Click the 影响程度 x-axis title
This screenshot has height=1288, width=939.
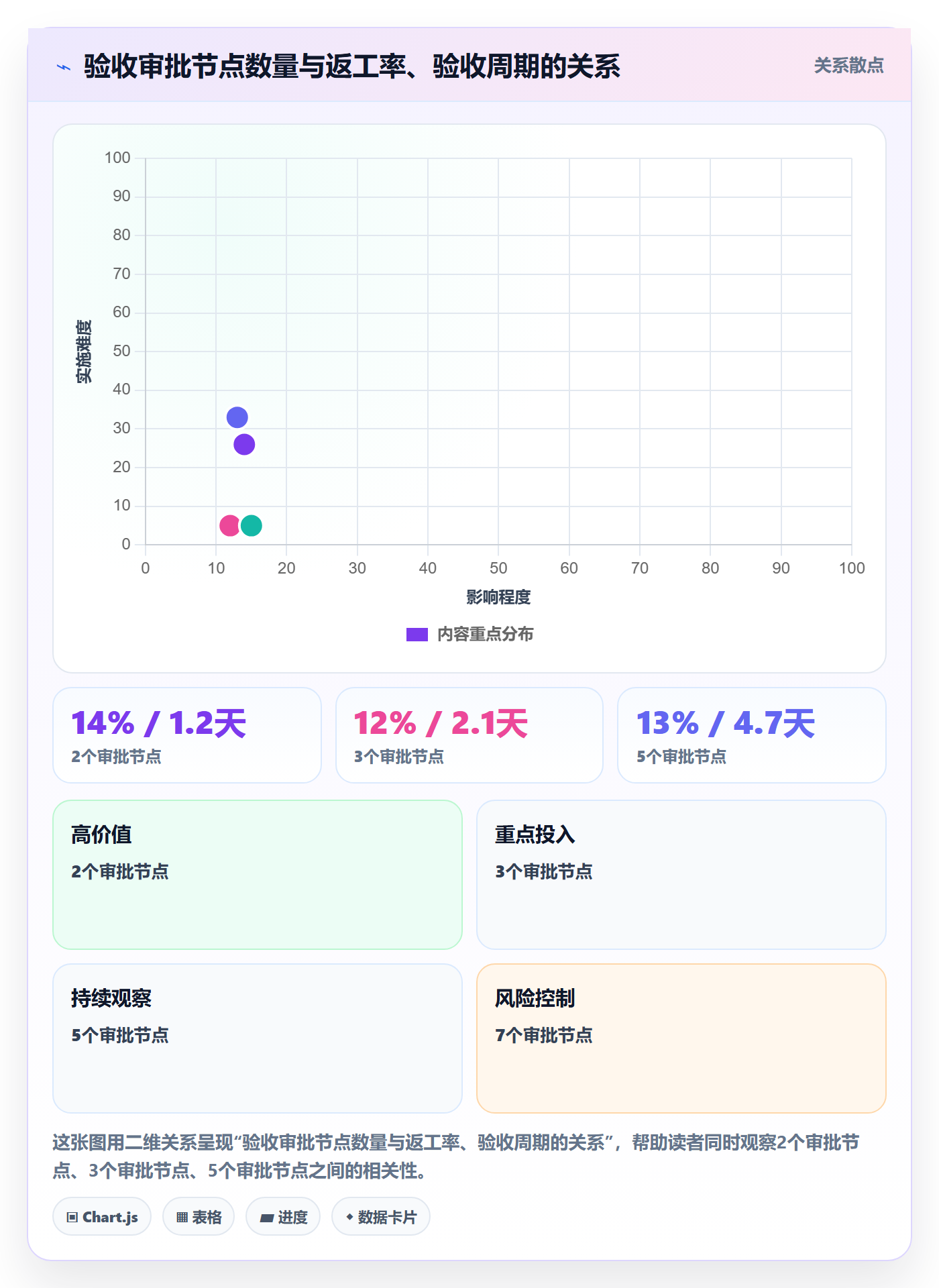point(498,597)
